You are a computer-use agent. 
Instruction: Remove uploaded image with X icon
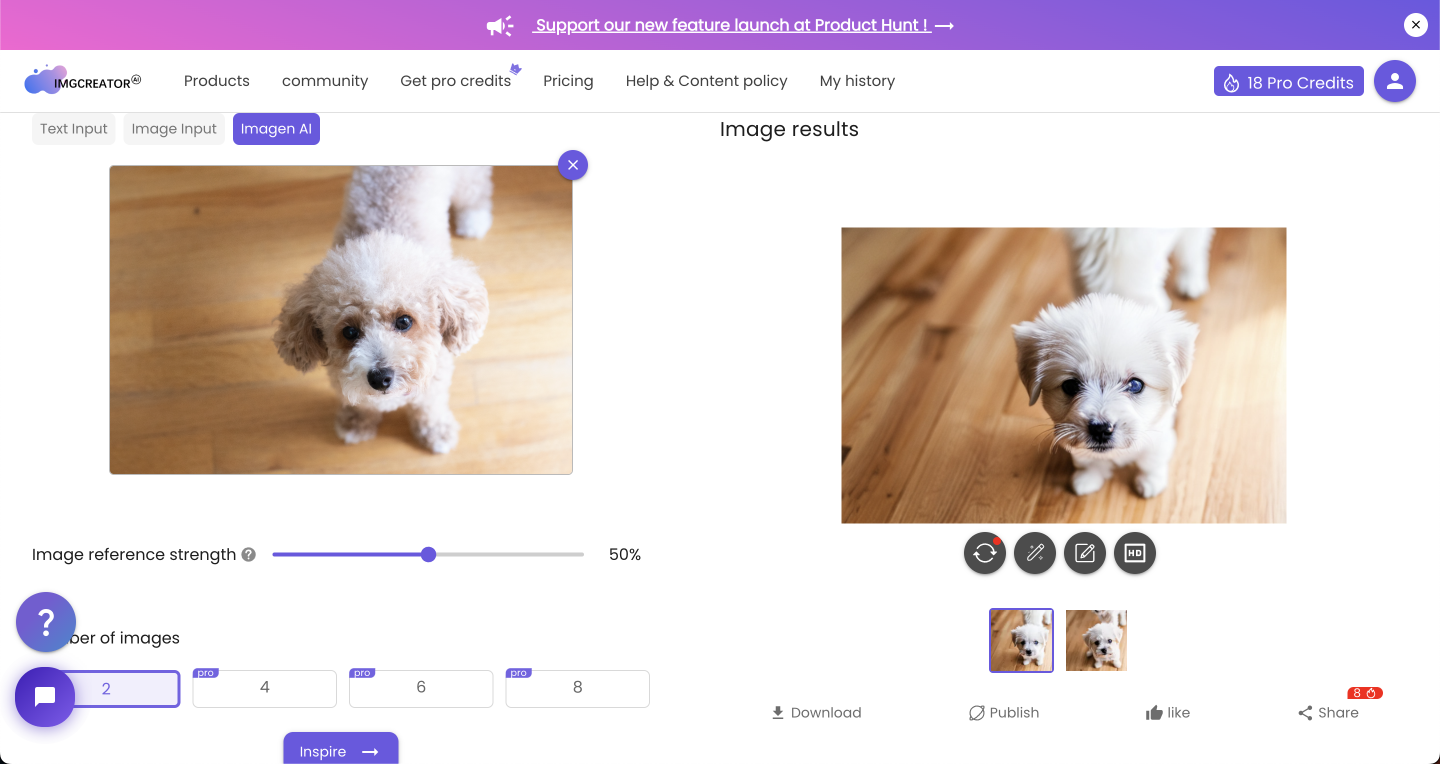573,165
